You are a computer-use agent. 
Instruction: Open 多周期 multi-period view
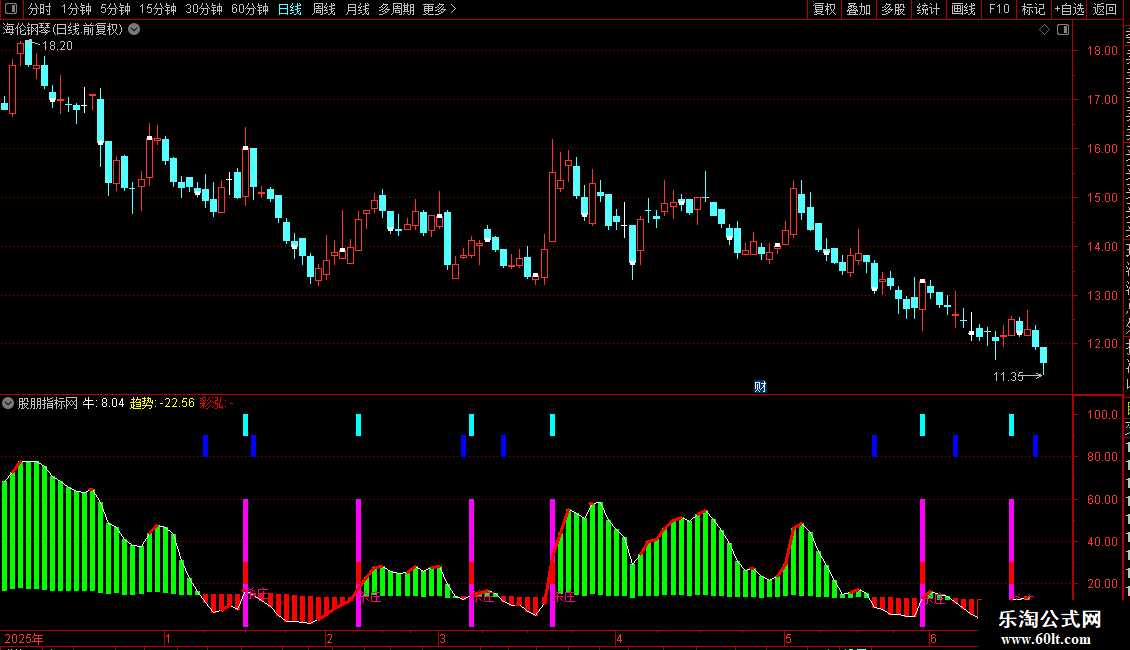tap(396, 9)
